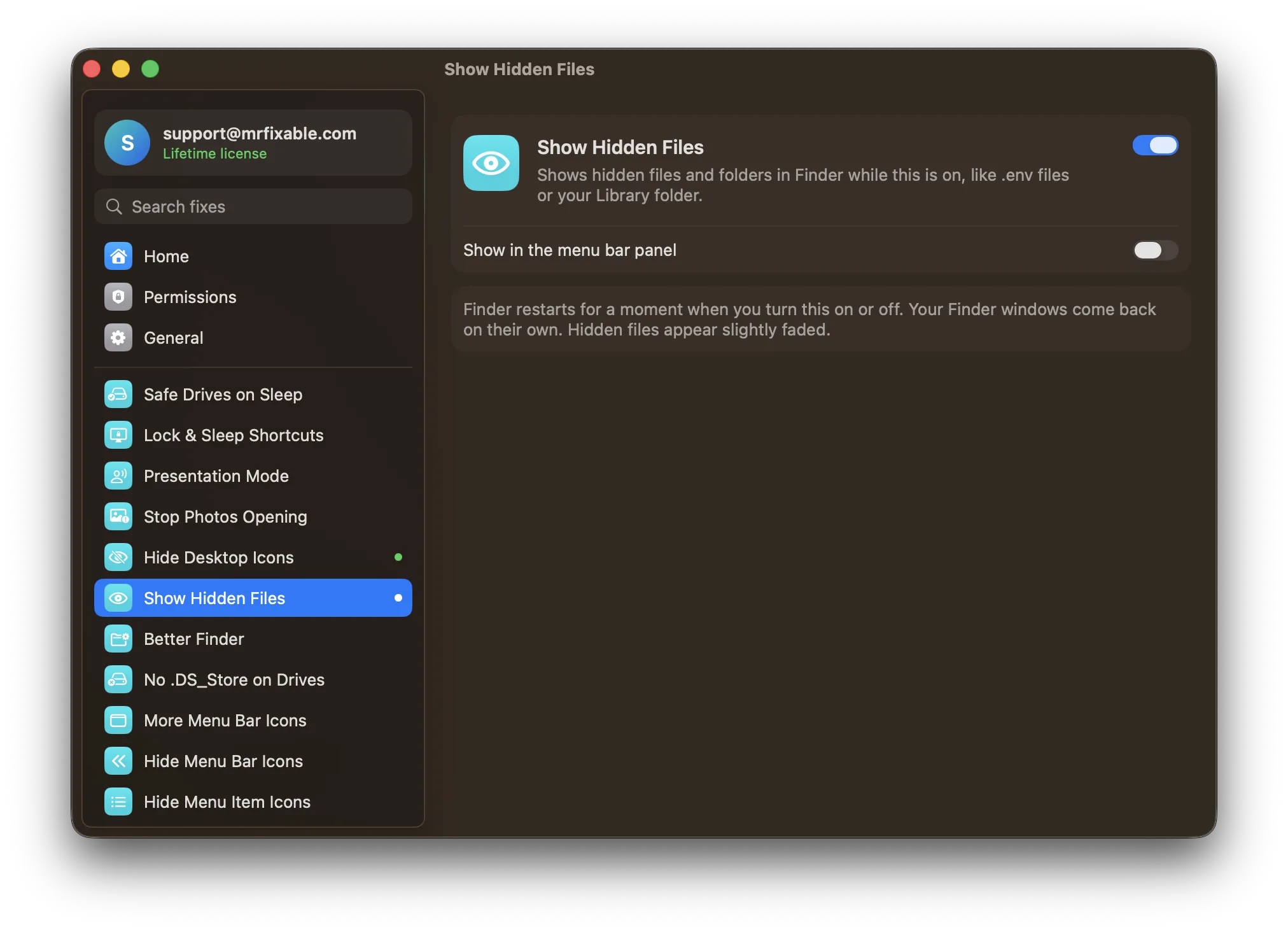Screen dimensions: 1288x932
Task: Click the Better Finder folder icon
Action: (x=118, y=639)
